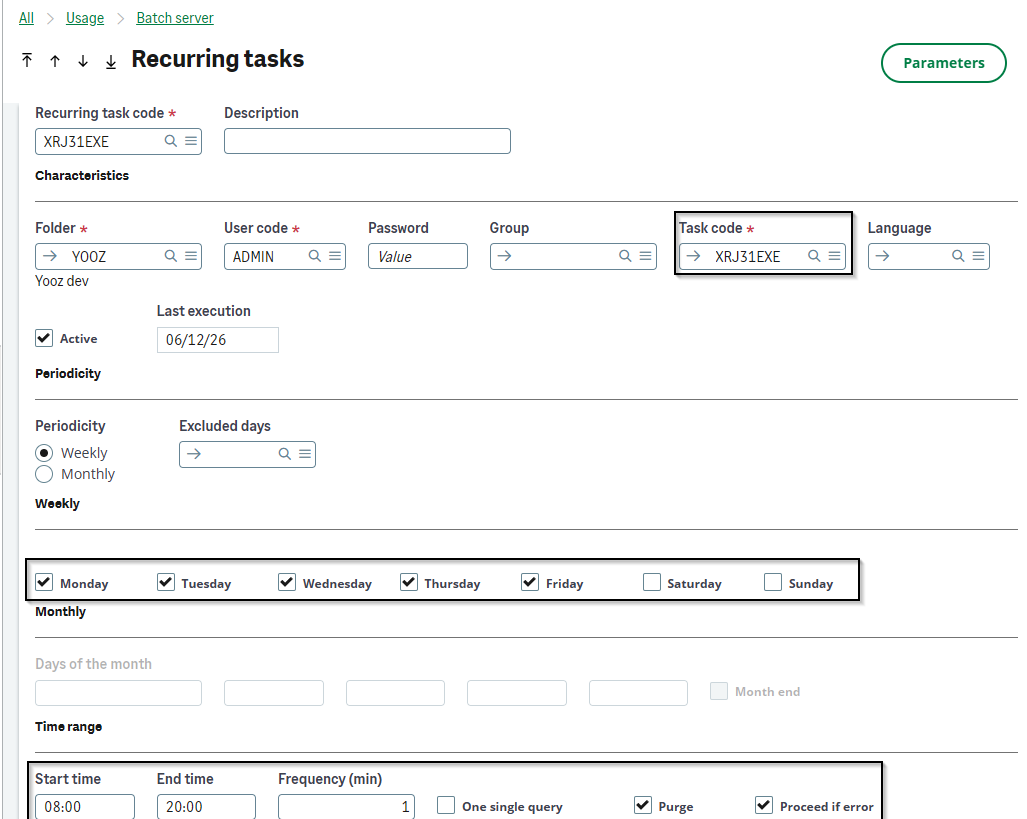Search icon in Language field
1027x819 pixels.
click(958, 256)
